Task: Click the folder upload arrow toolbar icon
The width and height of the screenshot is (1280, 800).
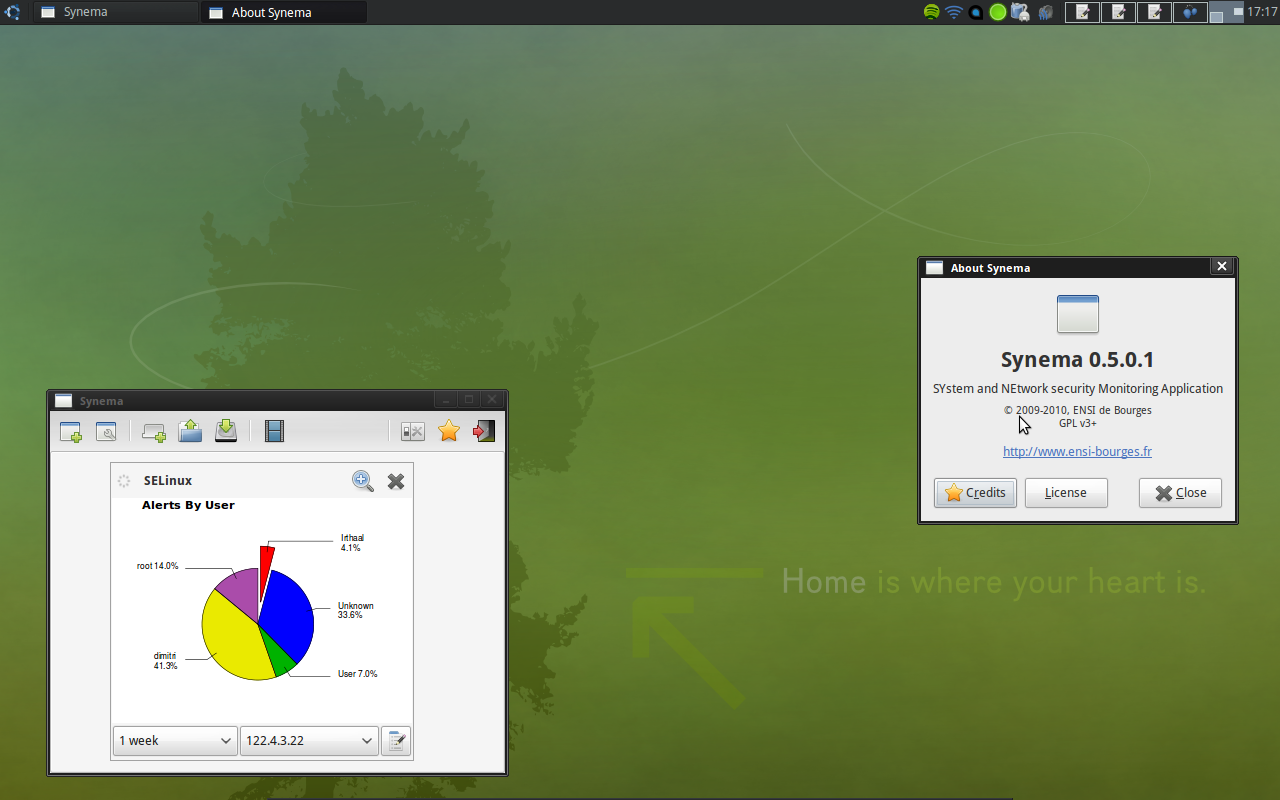Action: [x=190, y=431]
